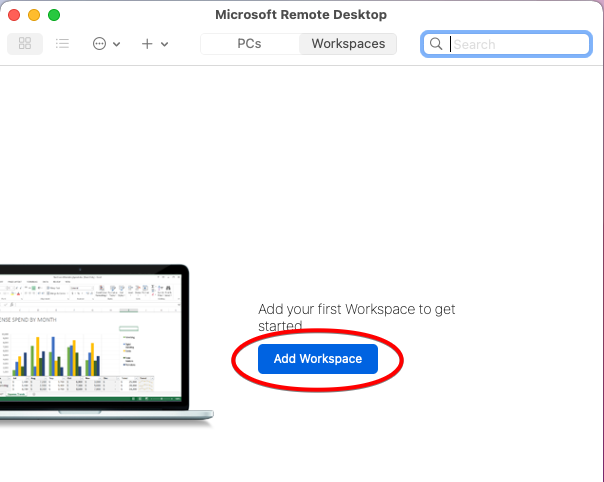
Task: Minimize the window with the yellow button
Action: pyautogui.click(x=34, y=15)
